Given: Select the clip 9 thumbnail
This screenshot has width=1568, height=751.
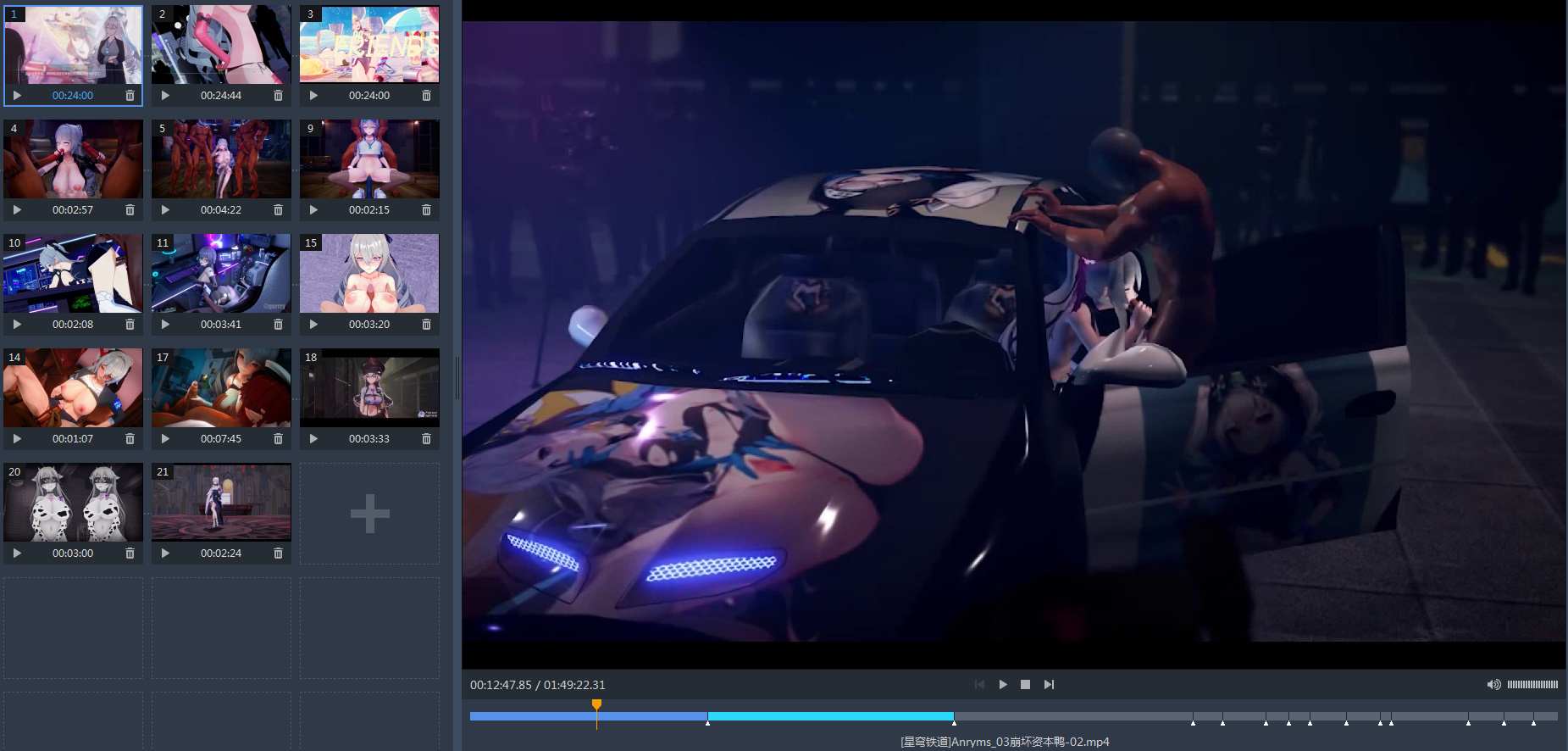Looking at the screenshot, I should pos(369,159).
